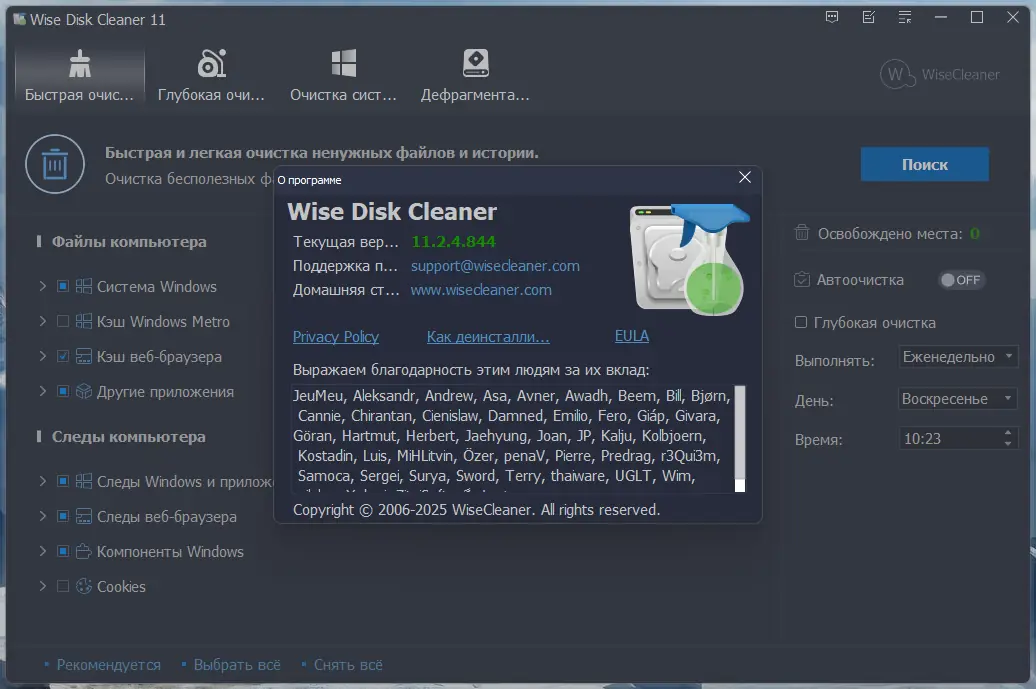The width and height of the screenshot is (1036, 689).
Task: Click the Система Windows logo icon
Action: pos(84,286)
